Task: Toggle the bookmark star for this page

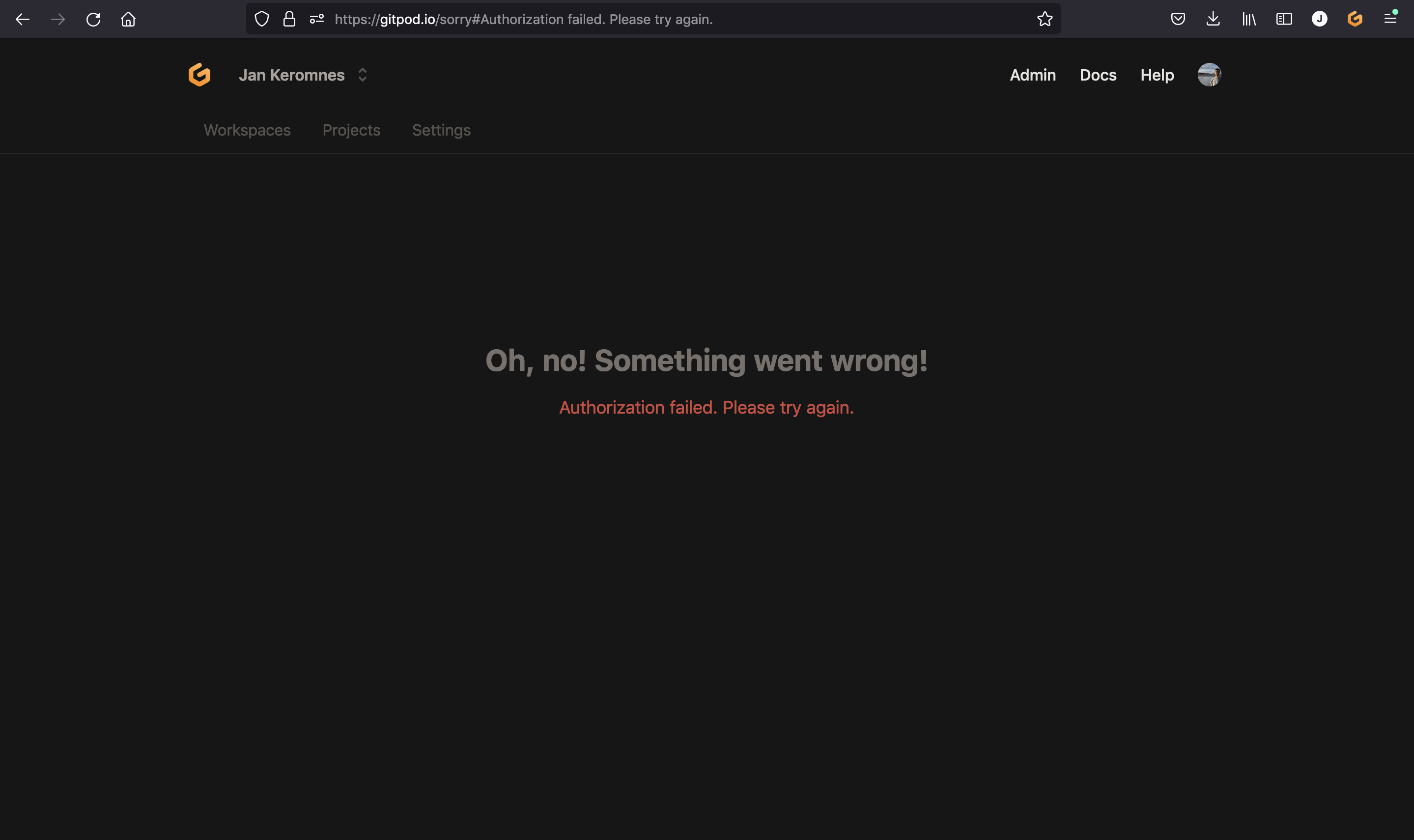Action: [x=1044, y=19]
